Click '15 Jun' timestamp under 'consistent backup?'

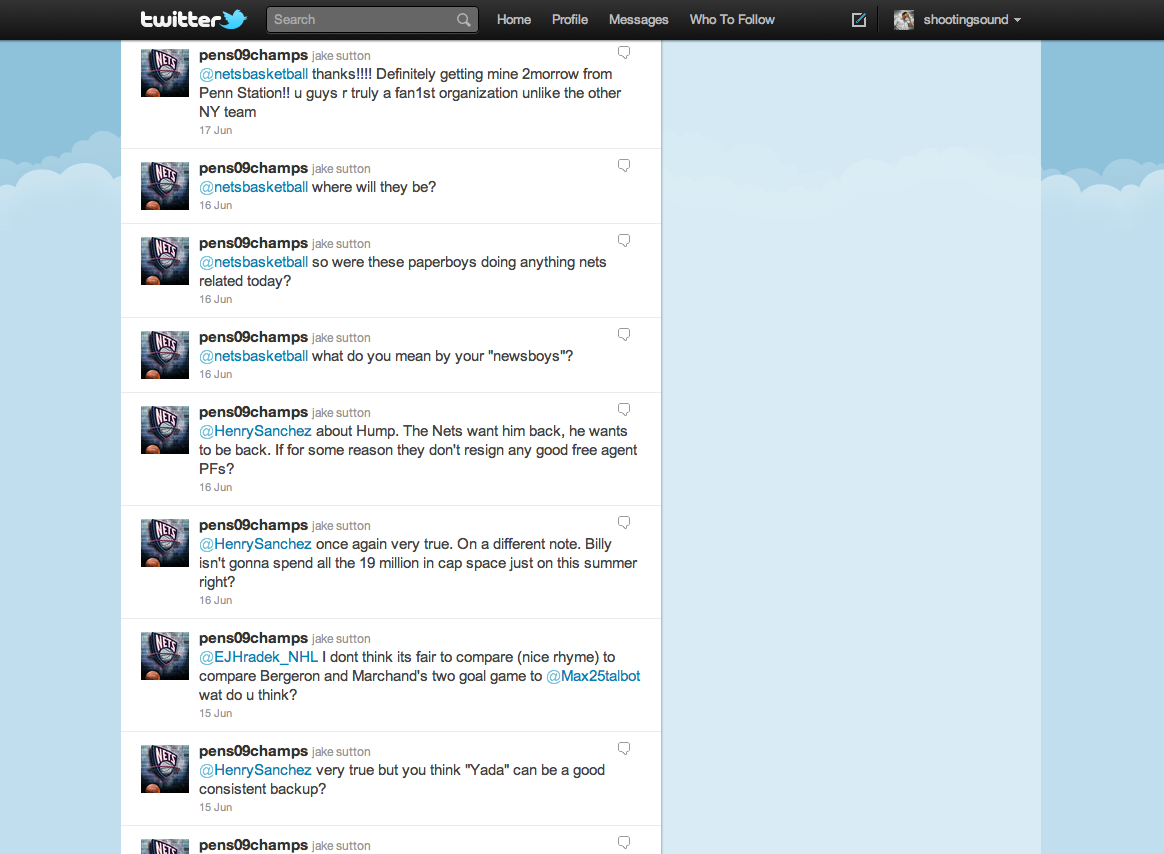pos(215,807)
